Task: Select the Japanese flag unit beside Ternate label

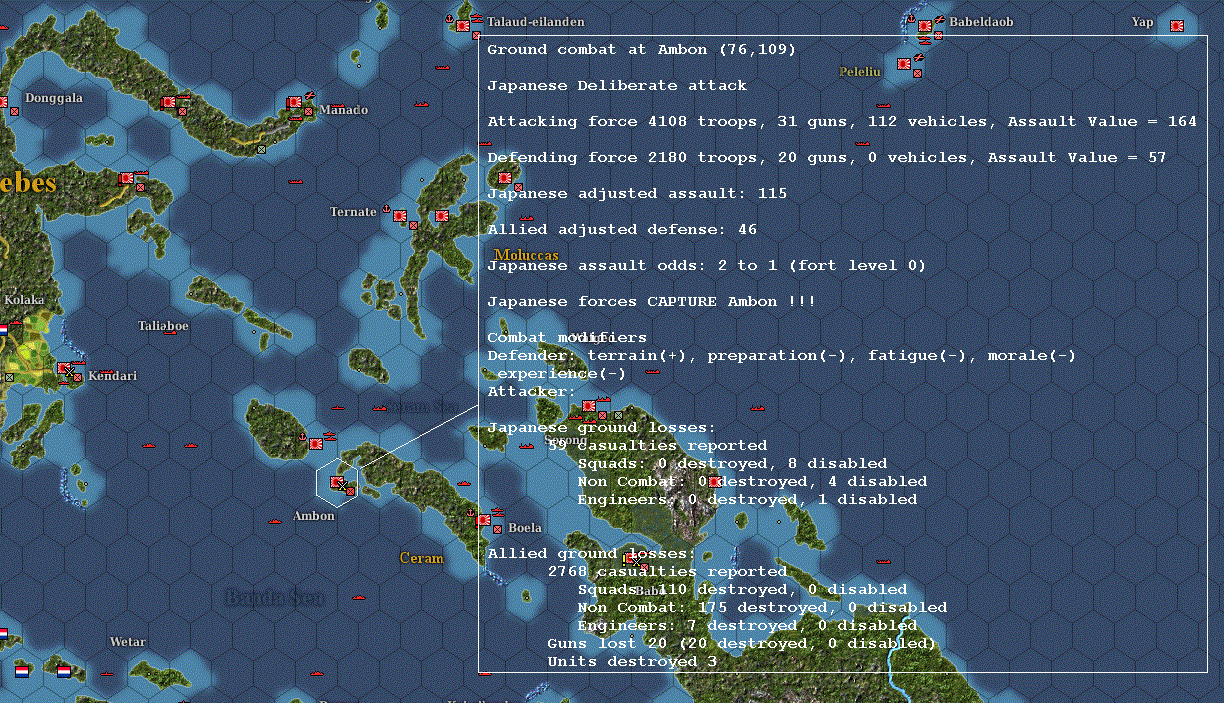Action: (400, 215)
